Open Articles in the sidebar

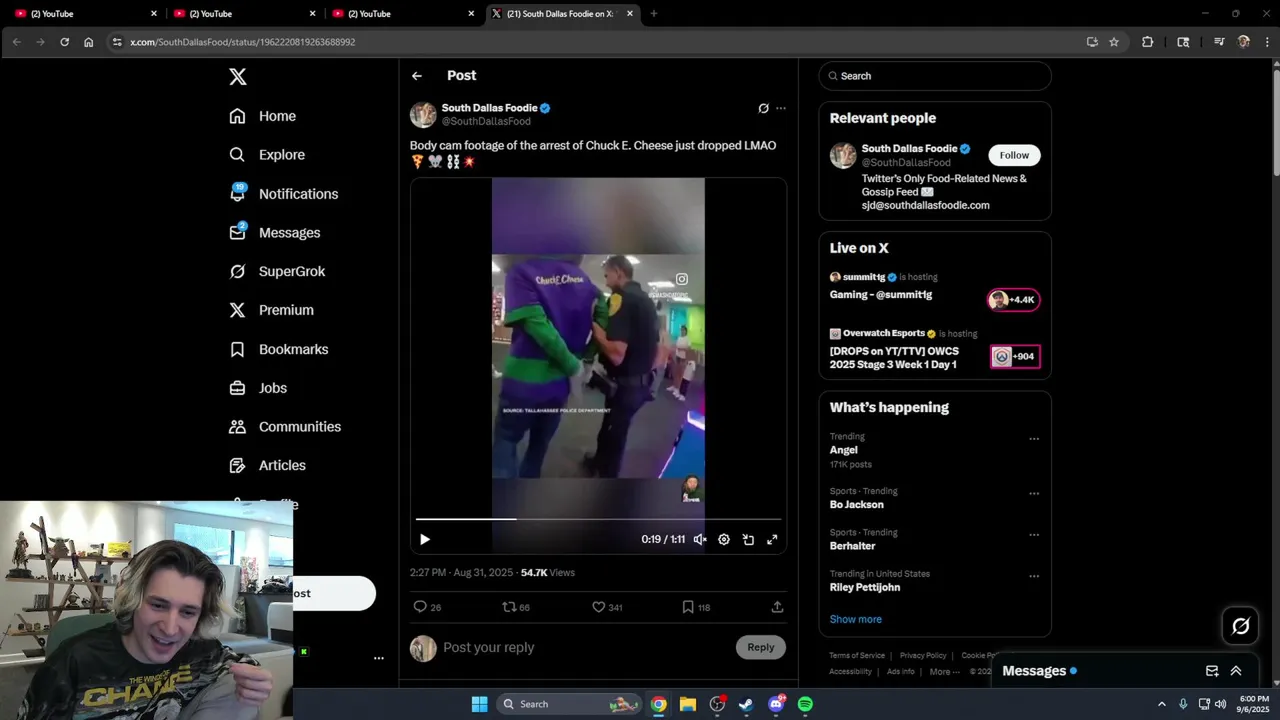[268, 465]
